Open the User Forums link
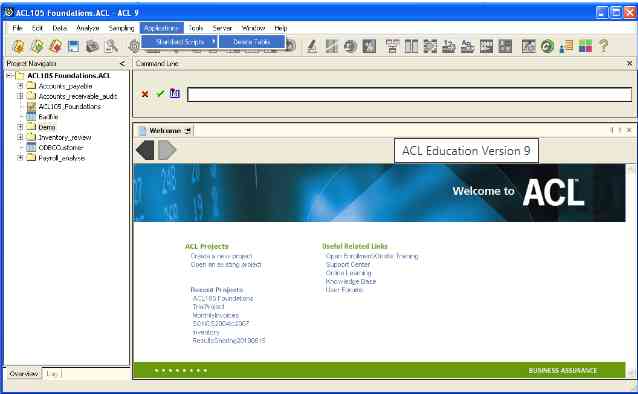The image size is (638, 394). [344, 290]
